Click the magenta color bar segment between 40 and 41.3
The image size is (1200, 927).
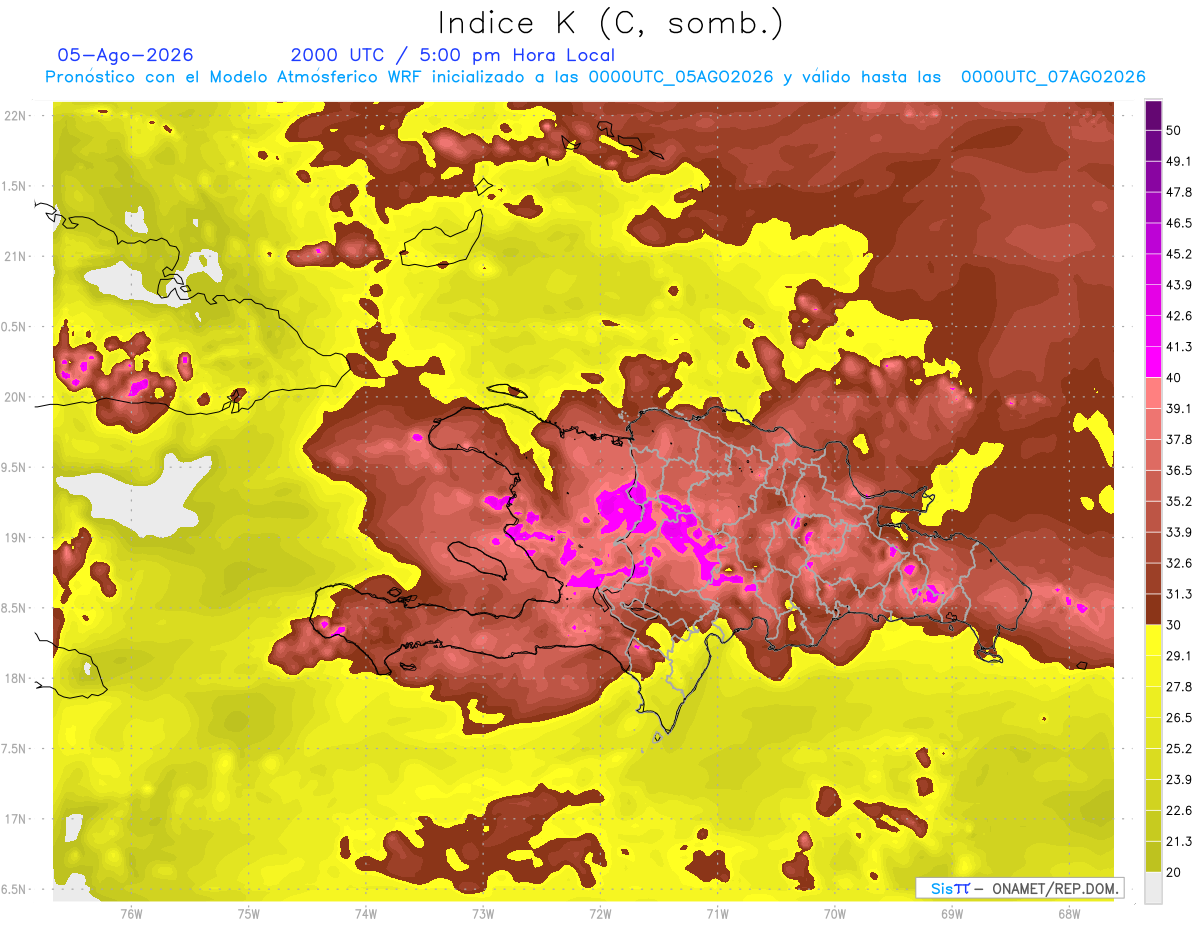coord(1153,361)
